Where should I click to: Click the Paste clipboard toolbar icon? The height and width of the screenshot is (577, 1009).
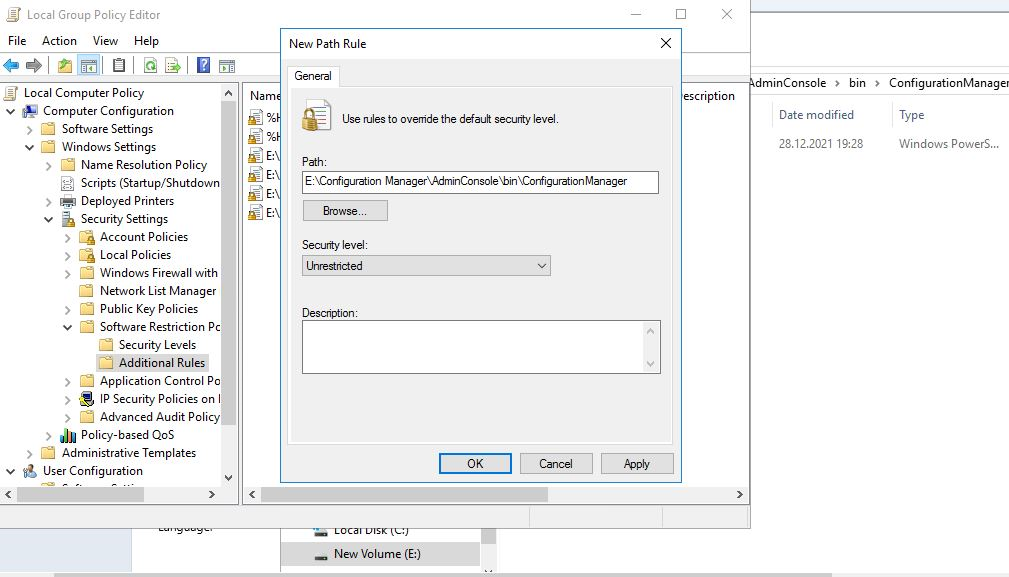119,65
